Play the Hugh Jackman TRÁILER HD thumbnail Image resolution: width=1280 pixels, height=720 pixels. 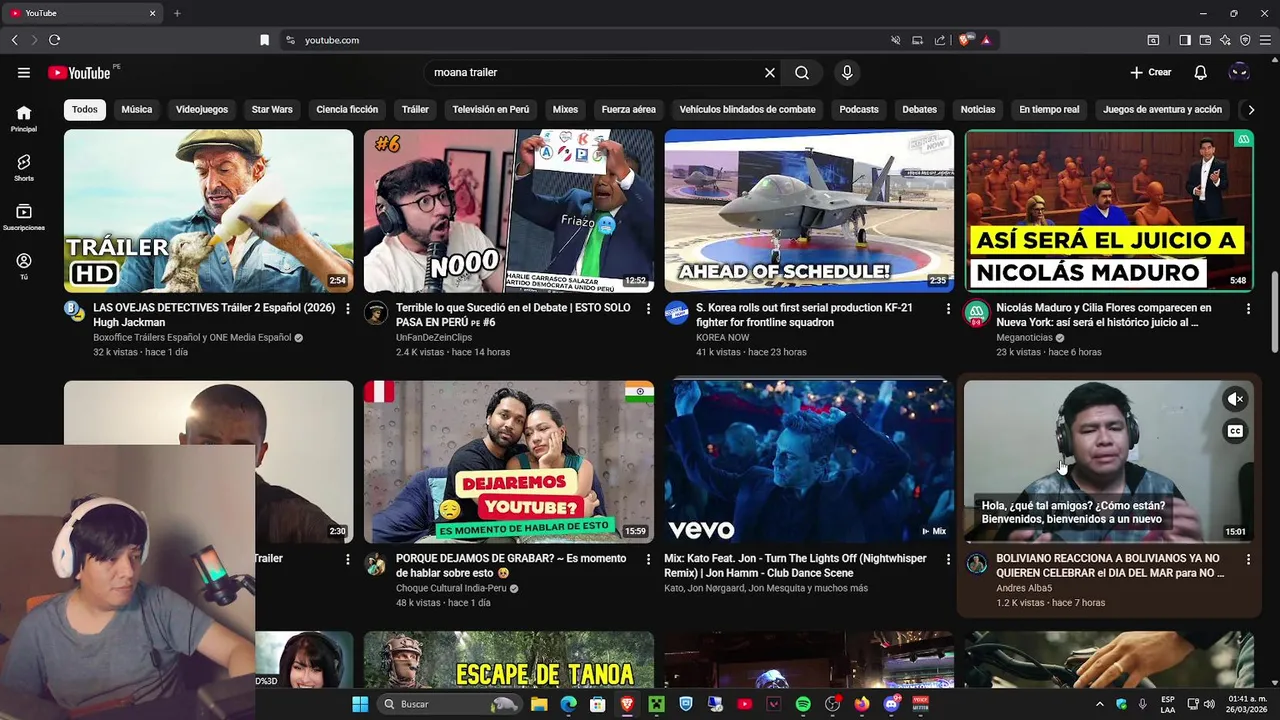(209, 211)
